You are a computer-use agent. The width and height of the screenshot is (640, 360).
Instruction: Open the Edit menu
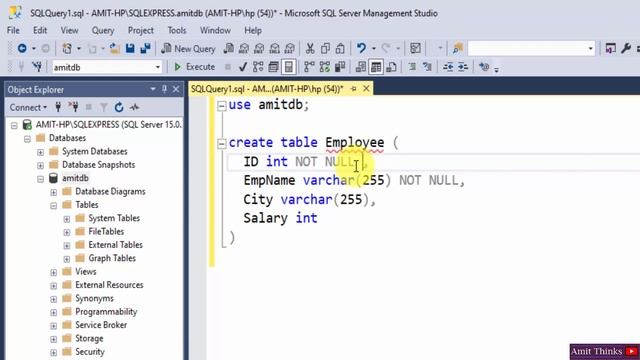click(x=40, y=31)
